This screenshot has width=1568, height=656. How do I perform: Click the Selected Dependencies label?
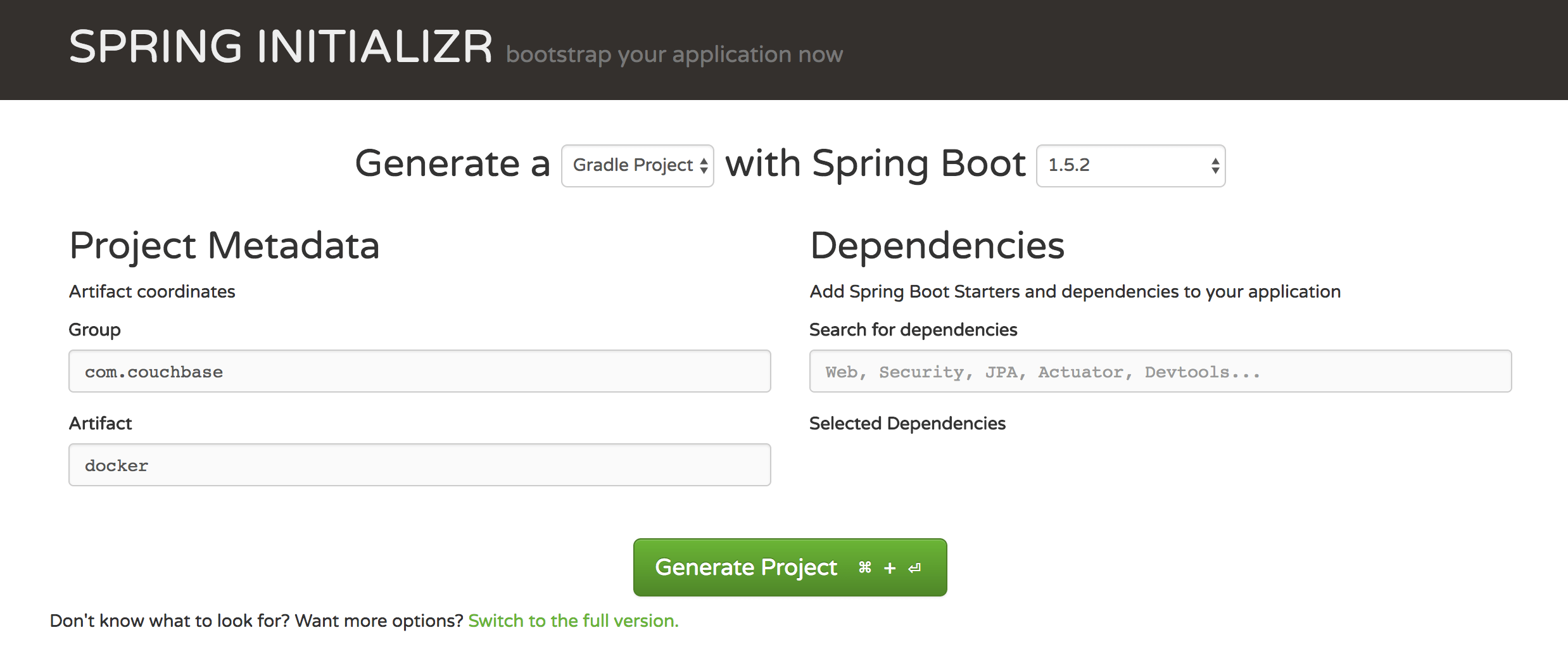pos(907,423)
